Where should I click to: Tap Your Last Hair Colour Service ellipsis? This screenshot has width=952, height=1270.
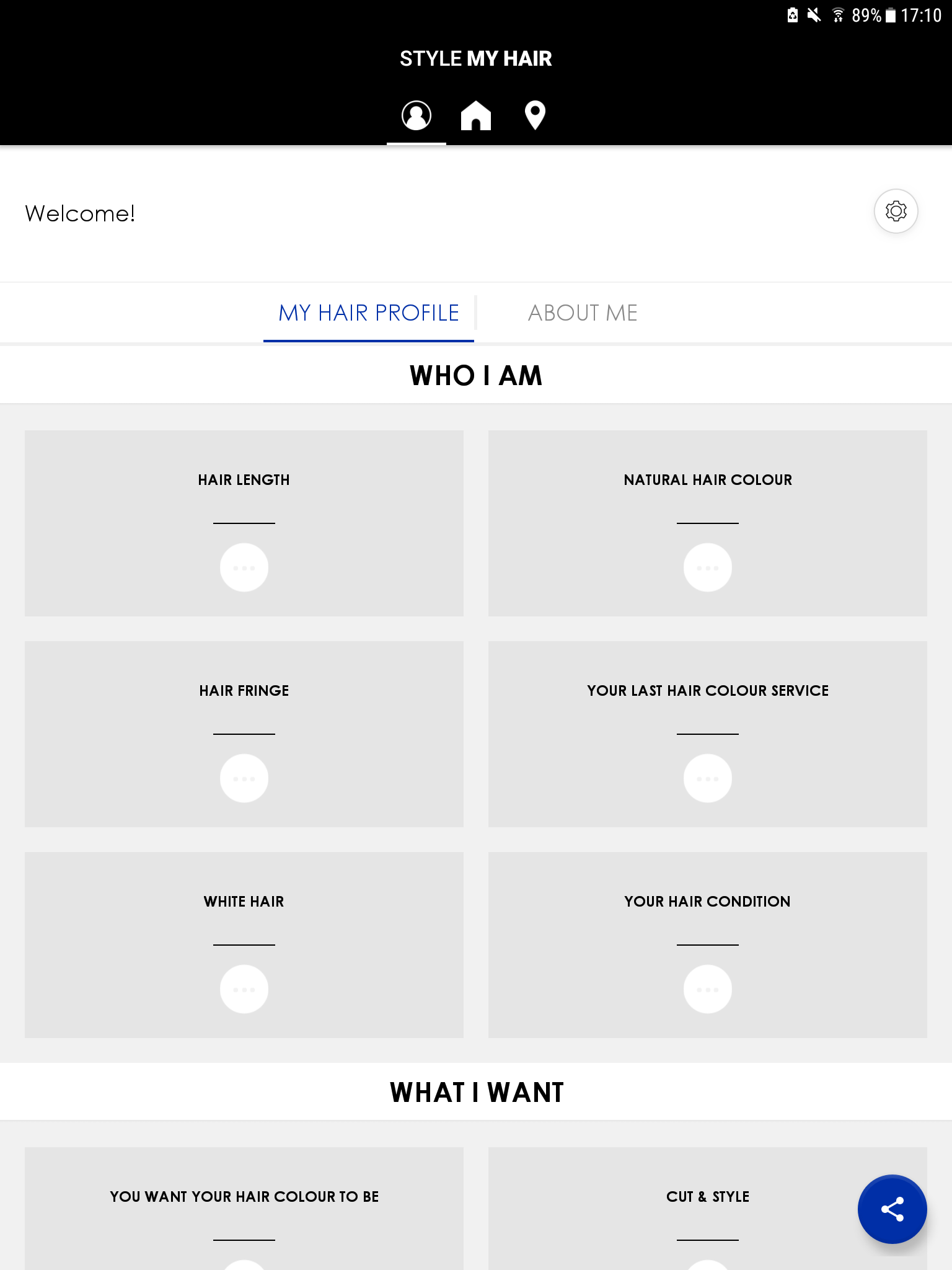pos(707,778)
